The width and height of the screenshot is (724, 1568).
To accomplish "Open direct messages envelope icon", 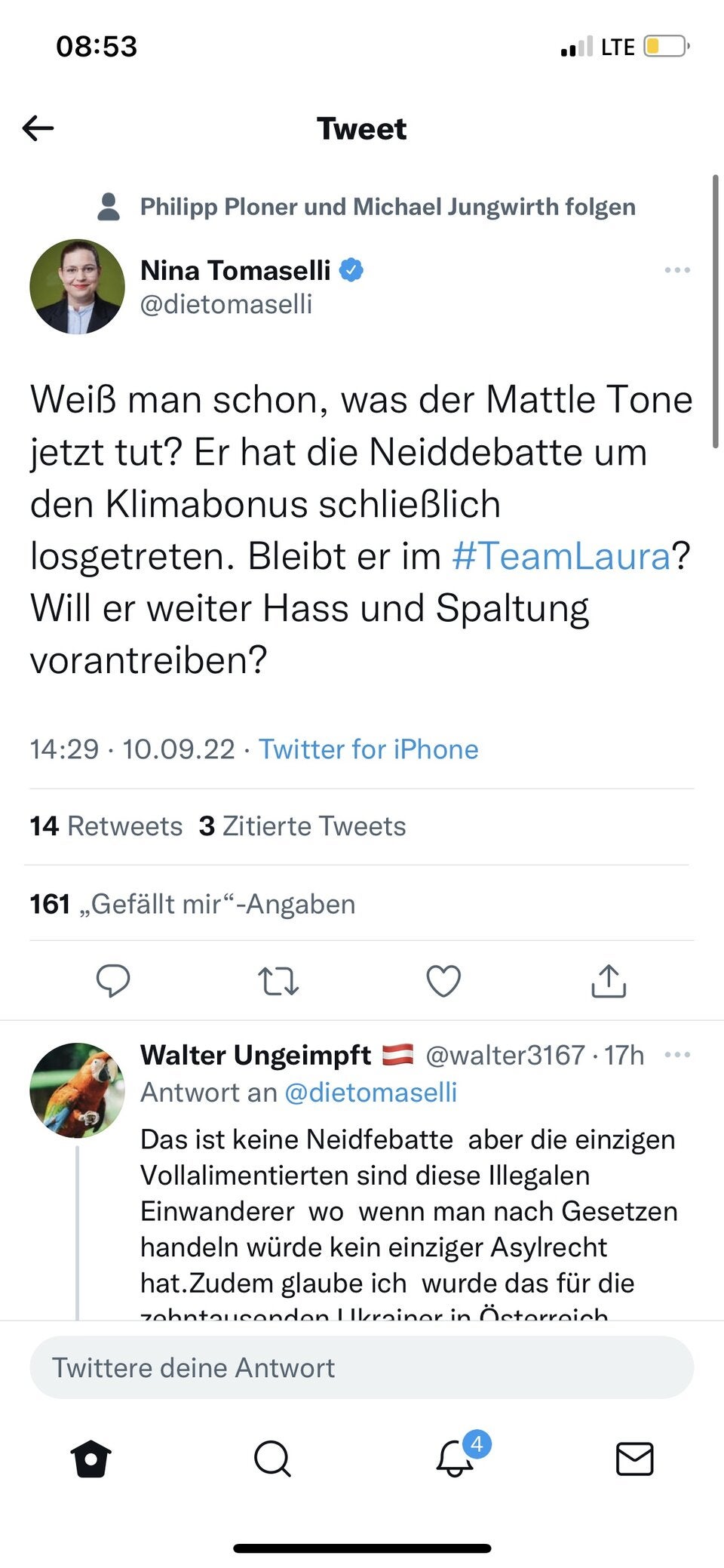I will click(x=633, y=1459).
